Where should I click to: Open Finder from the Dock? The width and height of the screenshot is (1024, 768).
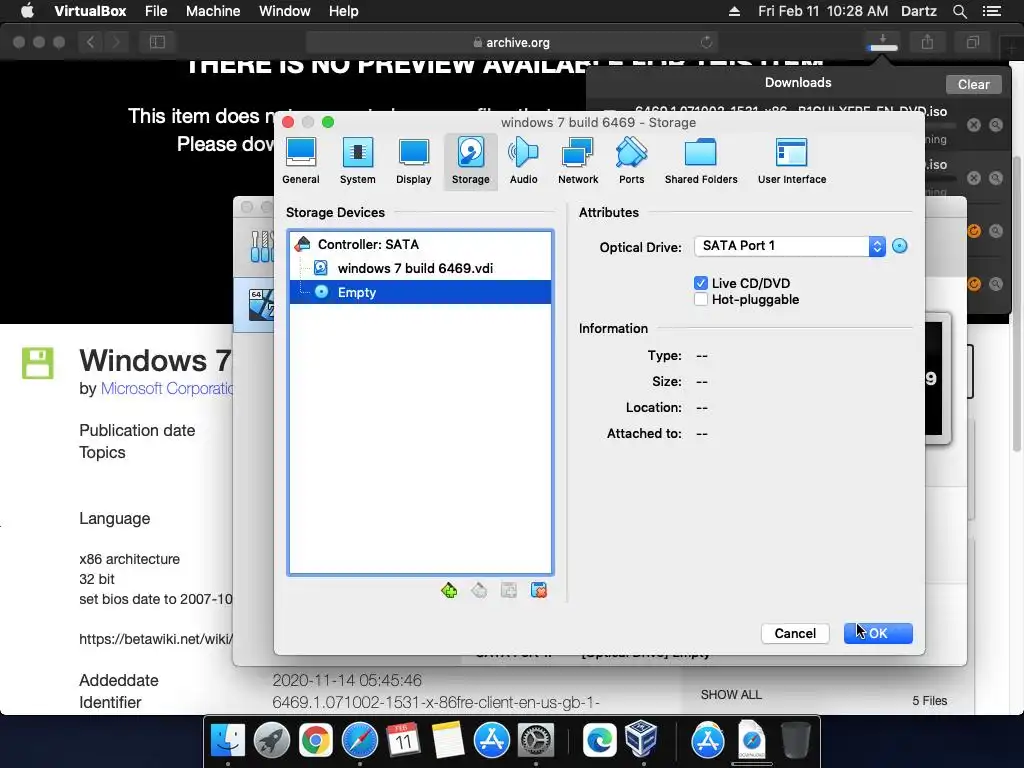(x=227, y=741)
